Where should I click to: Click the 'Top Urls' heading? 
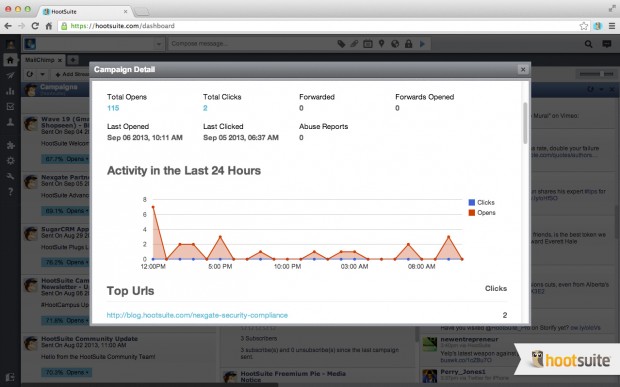130,291
